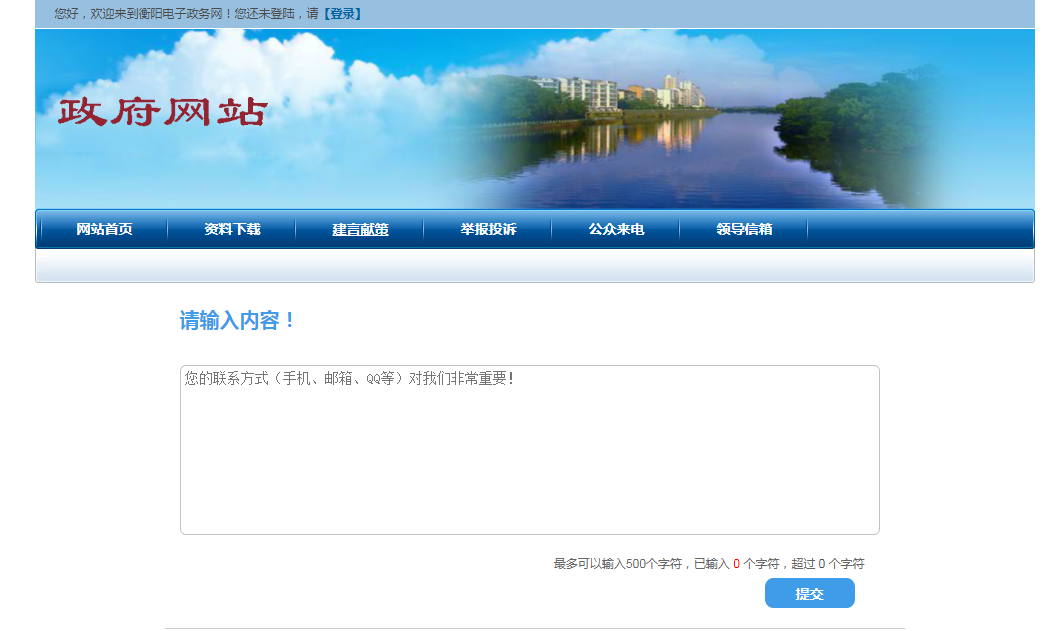Screen dimensions: 1061x631
Task: Select the 建言献策 navigation item
Action: [360, 229]
